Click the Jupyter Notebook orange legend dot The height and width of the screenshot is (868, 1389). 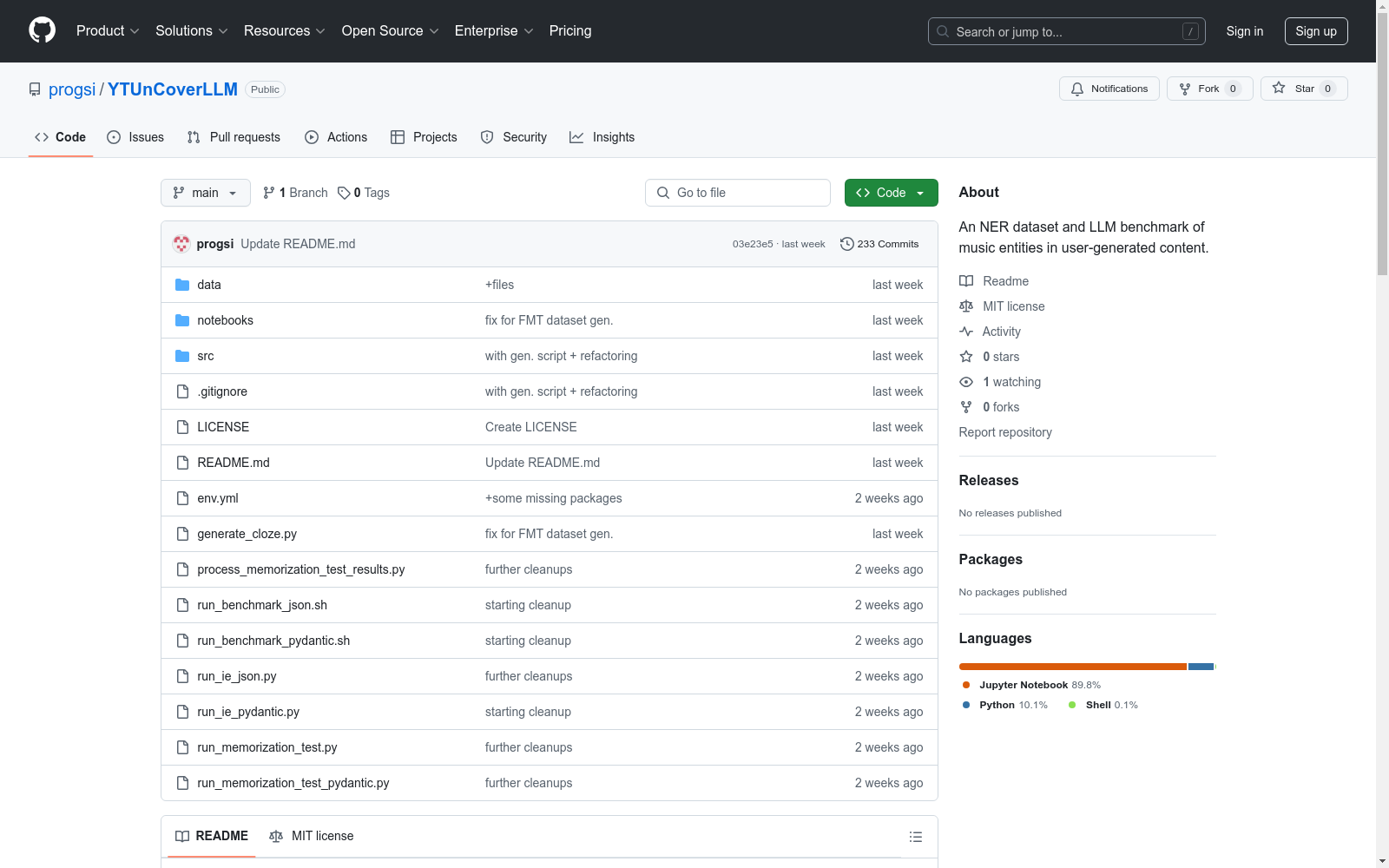tap(966, 685)
